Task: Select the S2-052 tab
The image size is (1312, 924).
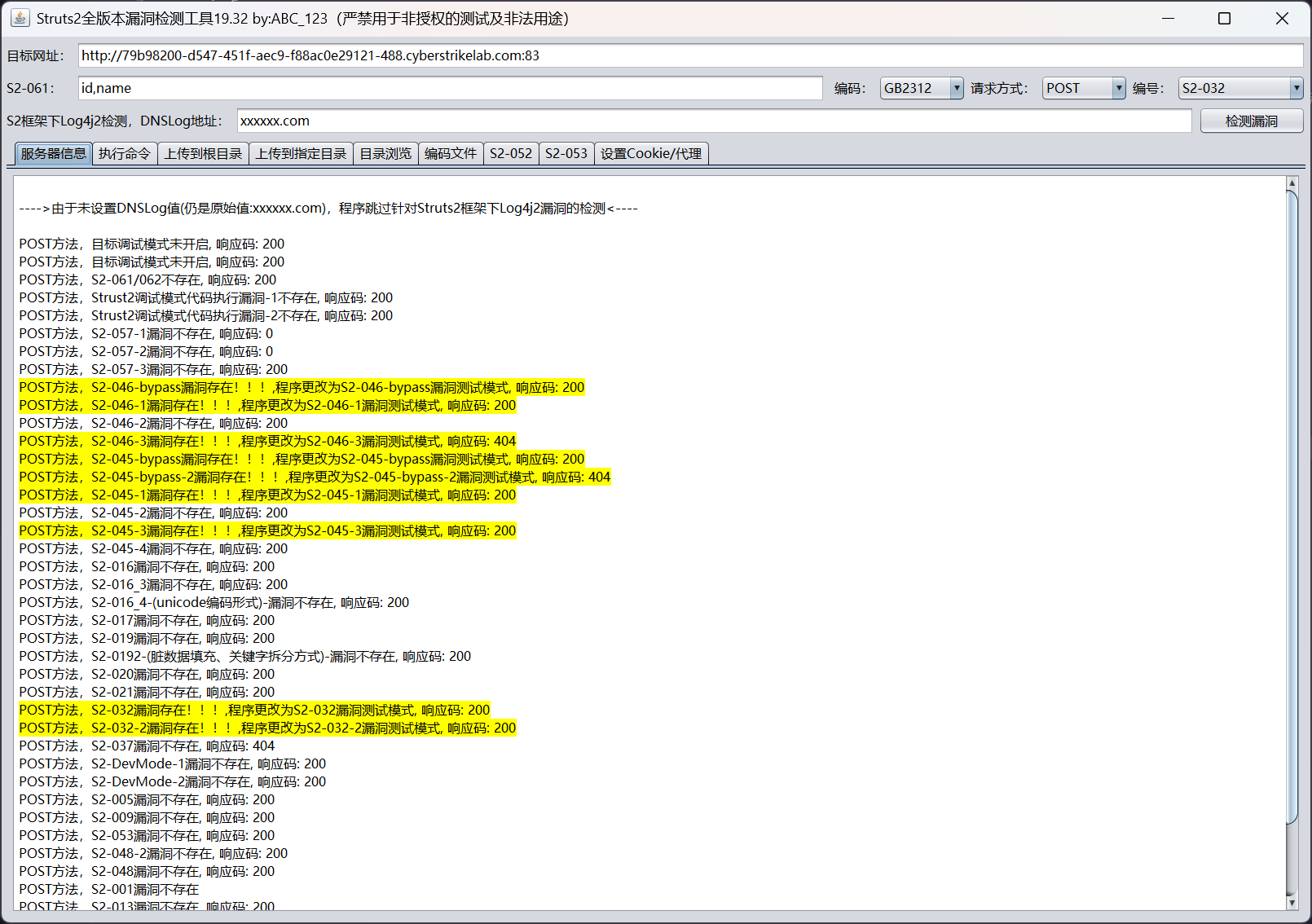Action: point(511,153)
